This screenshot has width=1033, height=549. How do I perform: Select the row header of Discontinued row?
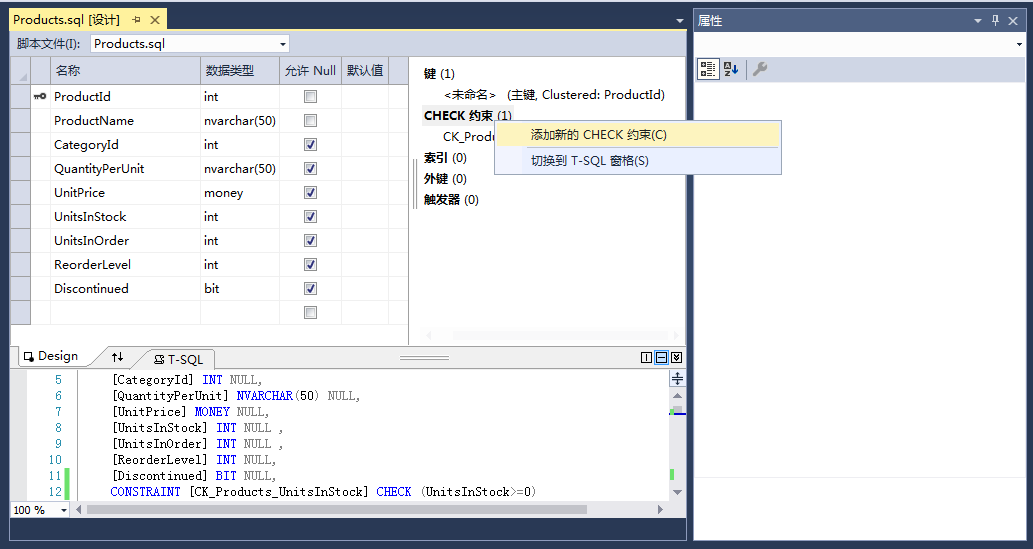point(20,289)
